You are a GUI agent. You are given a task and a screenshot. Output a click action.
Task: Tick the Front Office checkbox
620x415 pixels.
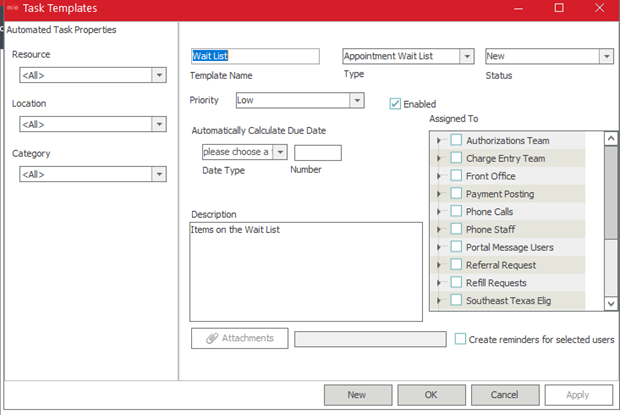pos(456,177)
